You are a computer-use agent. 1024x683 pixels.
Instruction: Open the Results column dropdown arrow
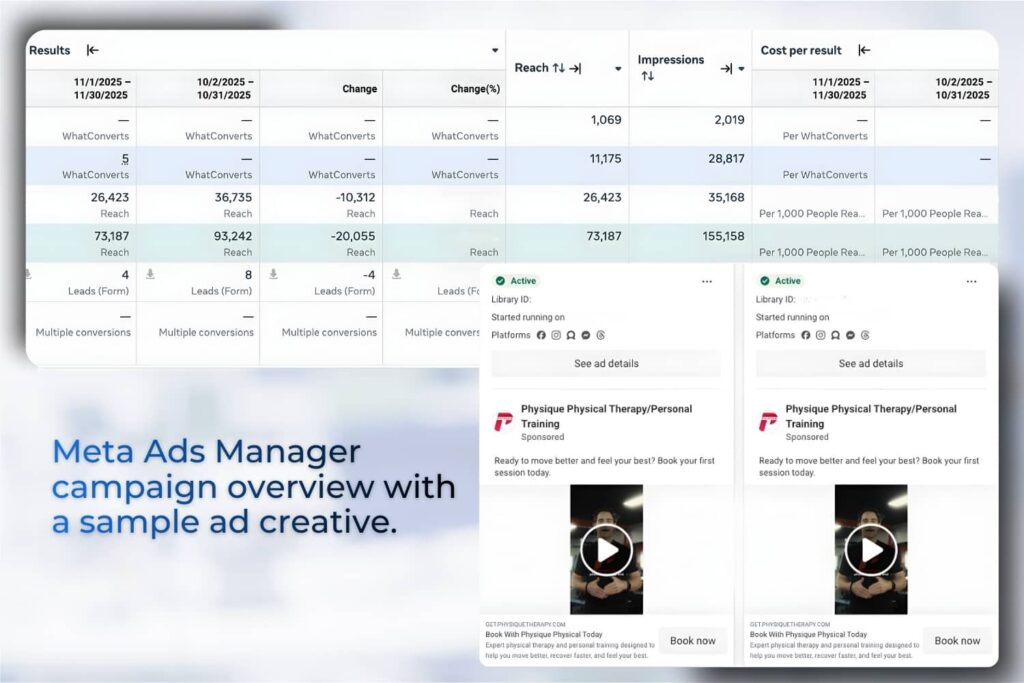click(496, 50)
